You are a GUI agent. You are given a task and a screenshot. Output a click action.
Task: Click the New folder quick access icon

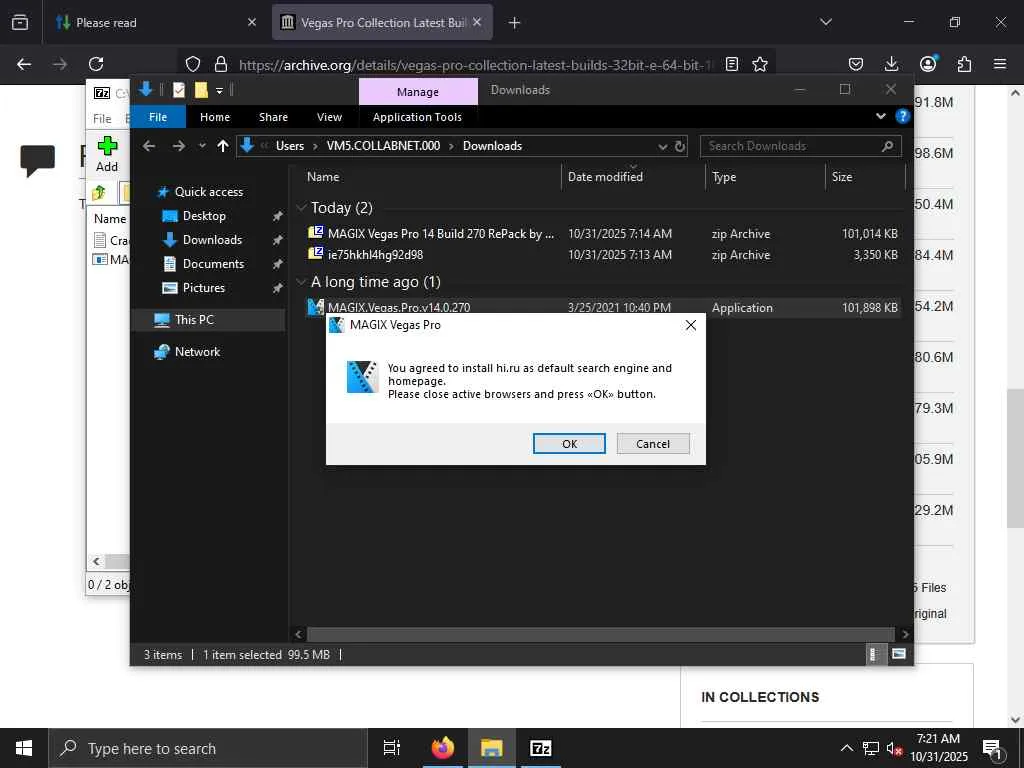pos(201,90)
